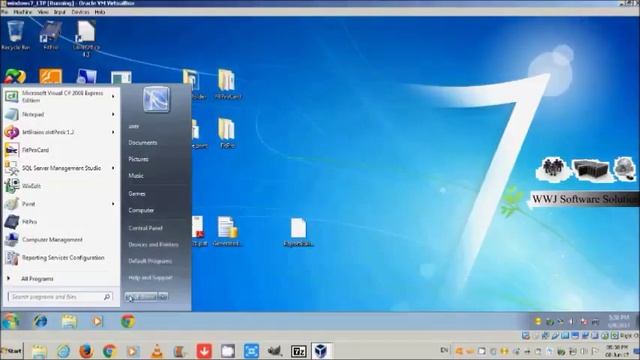Open Computer Management

[60, 240]
